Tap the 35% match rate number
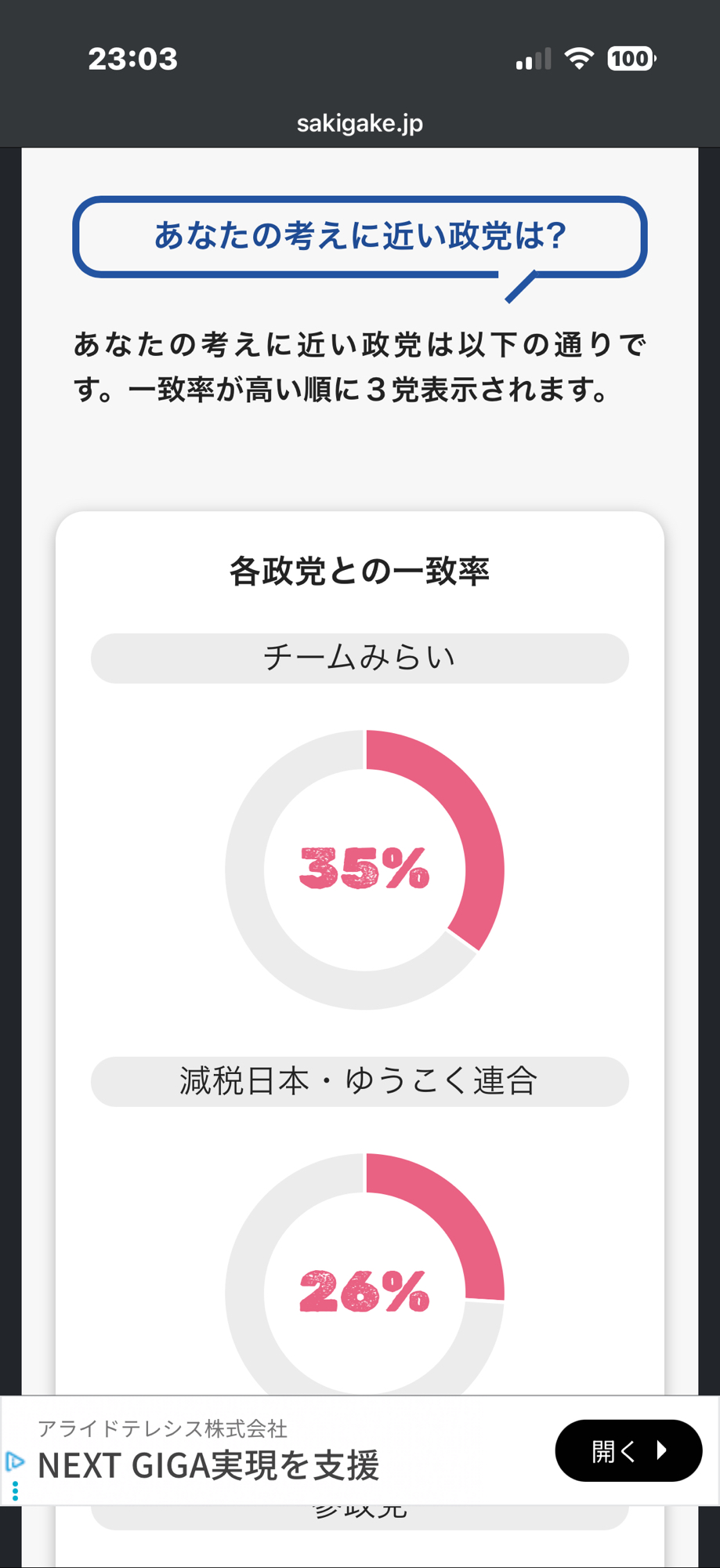Image resolution: width=720 pixels, height=1568 pixels. [x=364, y=869]
